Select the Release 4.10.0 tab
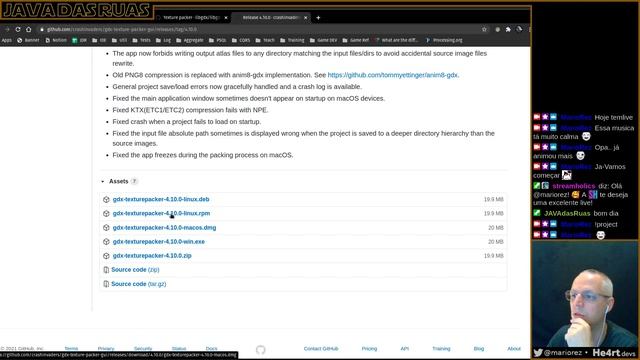 [271, 18]
